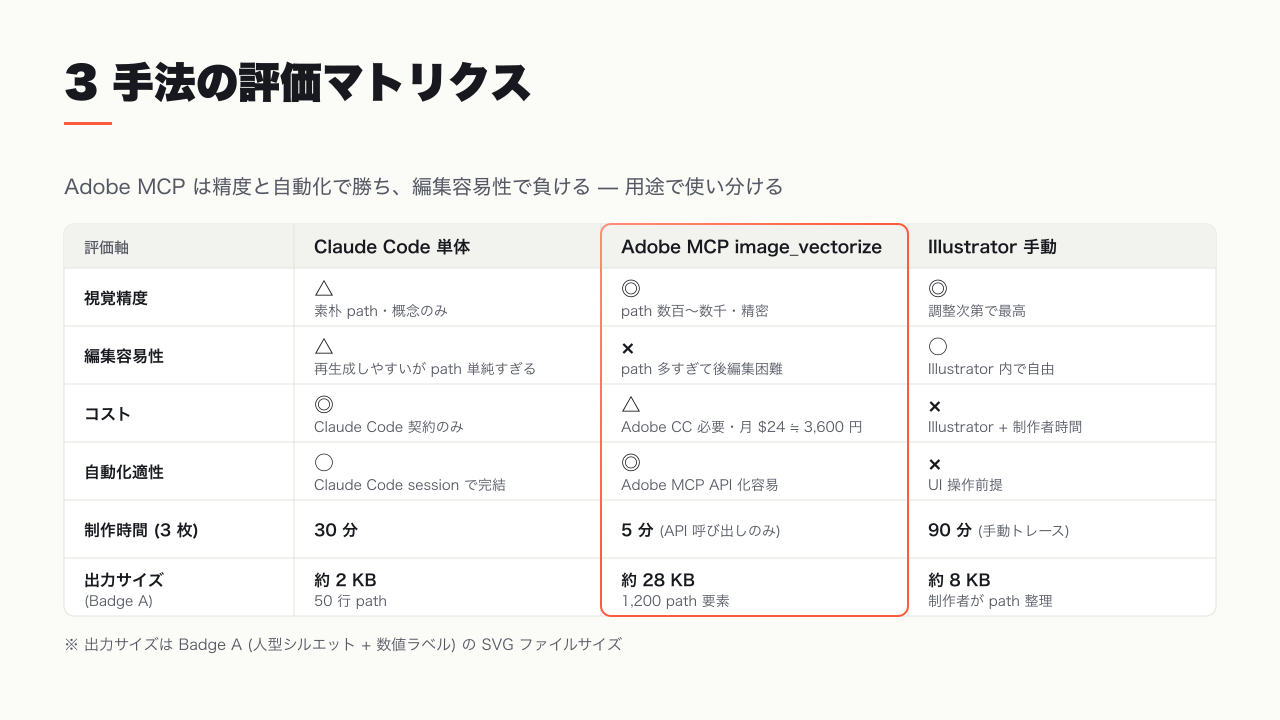This screenshot has width=1280, height=720.
Task: Click the triangle mark above '素朴 path・概念のみ'
Action: click(323, 289)
